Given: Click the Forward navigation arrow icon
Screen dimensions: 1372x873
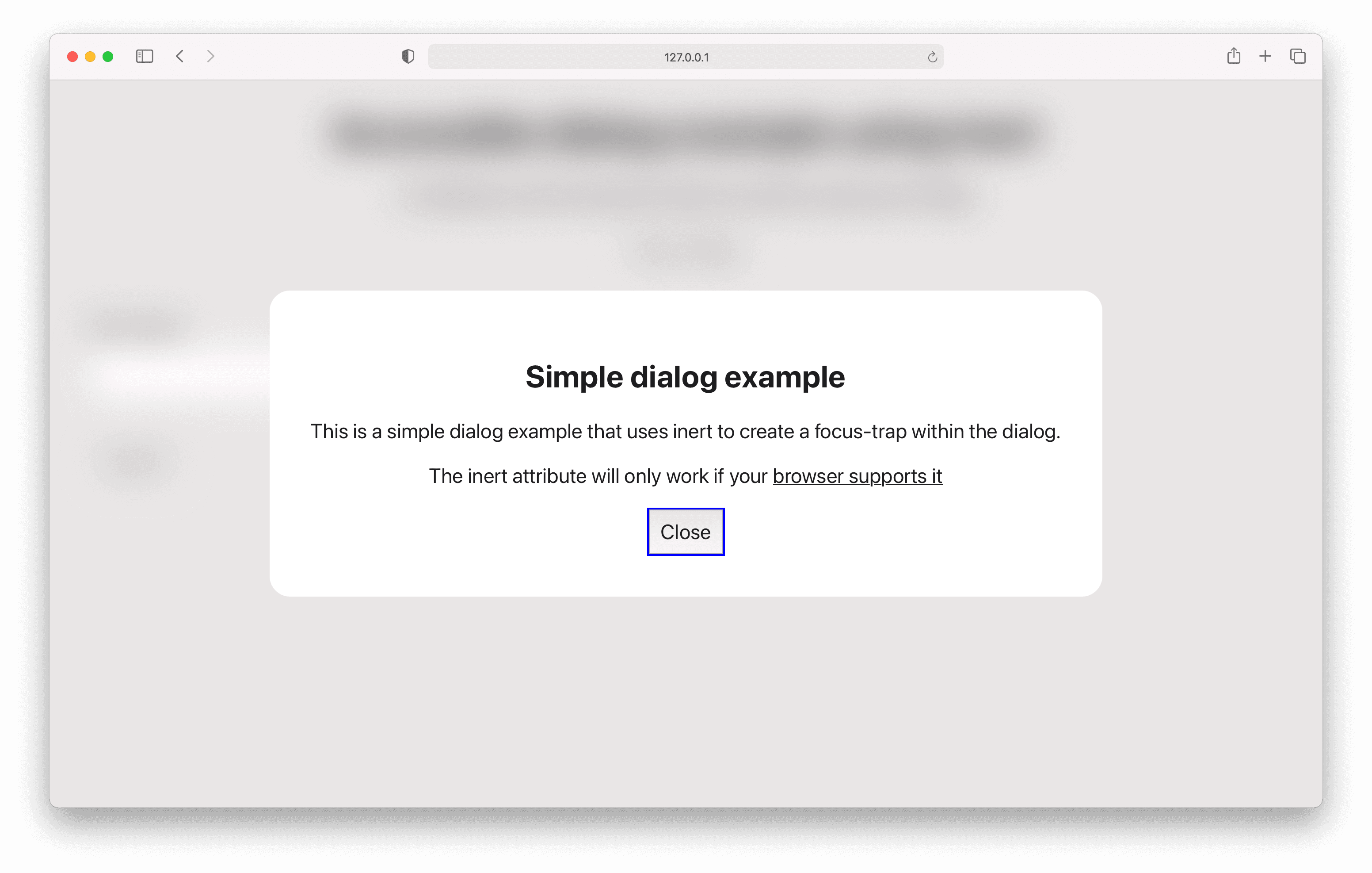Looking at the screenshot, I should 210,56.
